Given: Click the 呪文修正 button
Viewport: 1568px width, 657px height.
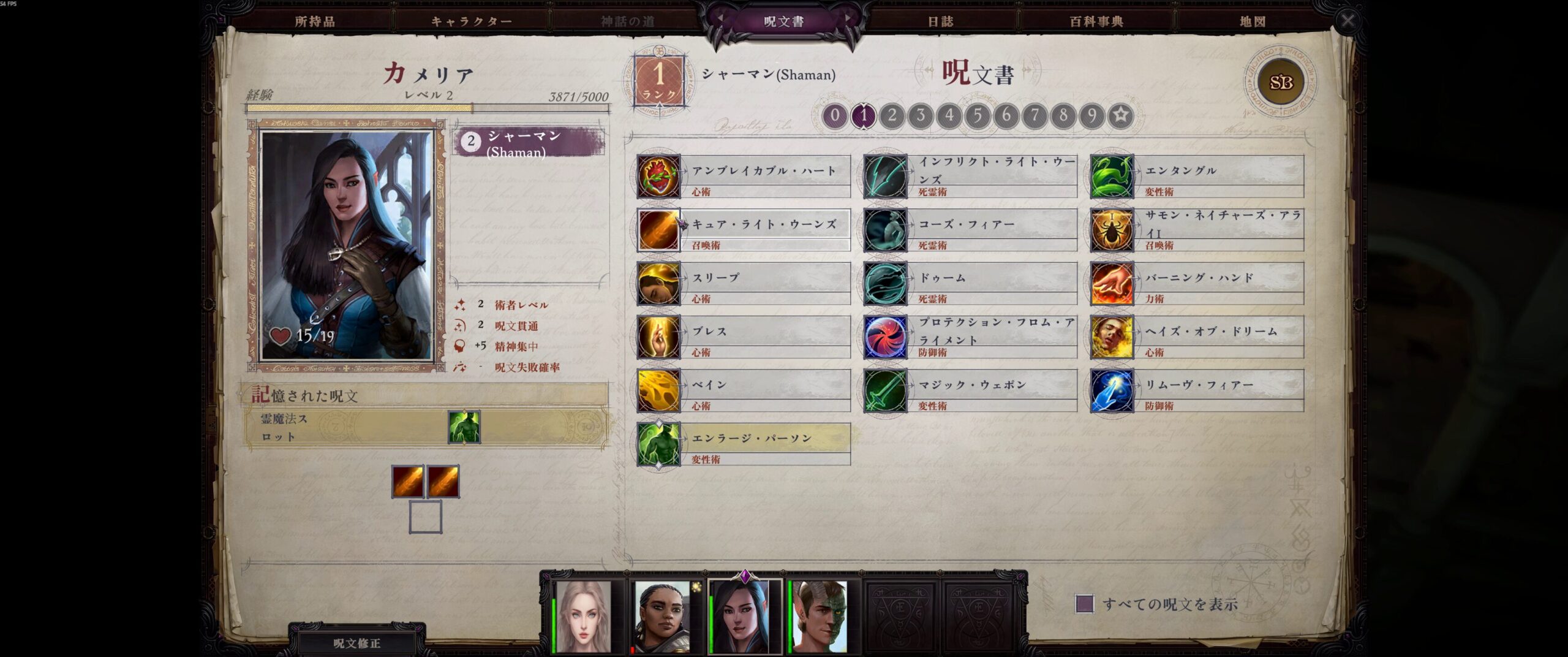Looking at the screenshot, I should (x=357, y=642).
